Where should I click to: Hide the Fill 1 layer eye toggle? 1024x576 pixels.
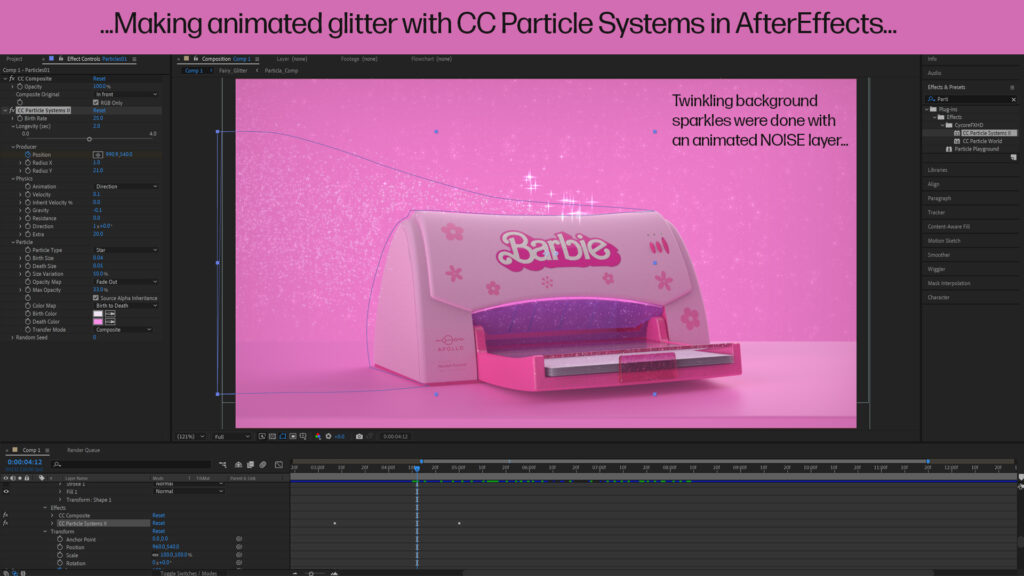(x=6, y=491)
